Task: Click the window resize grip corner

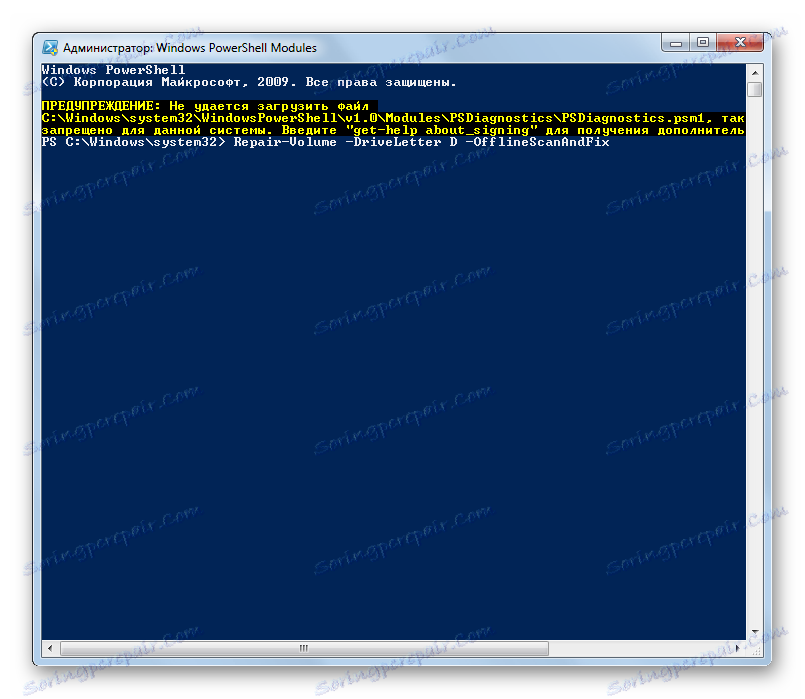Action: point(756,650)
